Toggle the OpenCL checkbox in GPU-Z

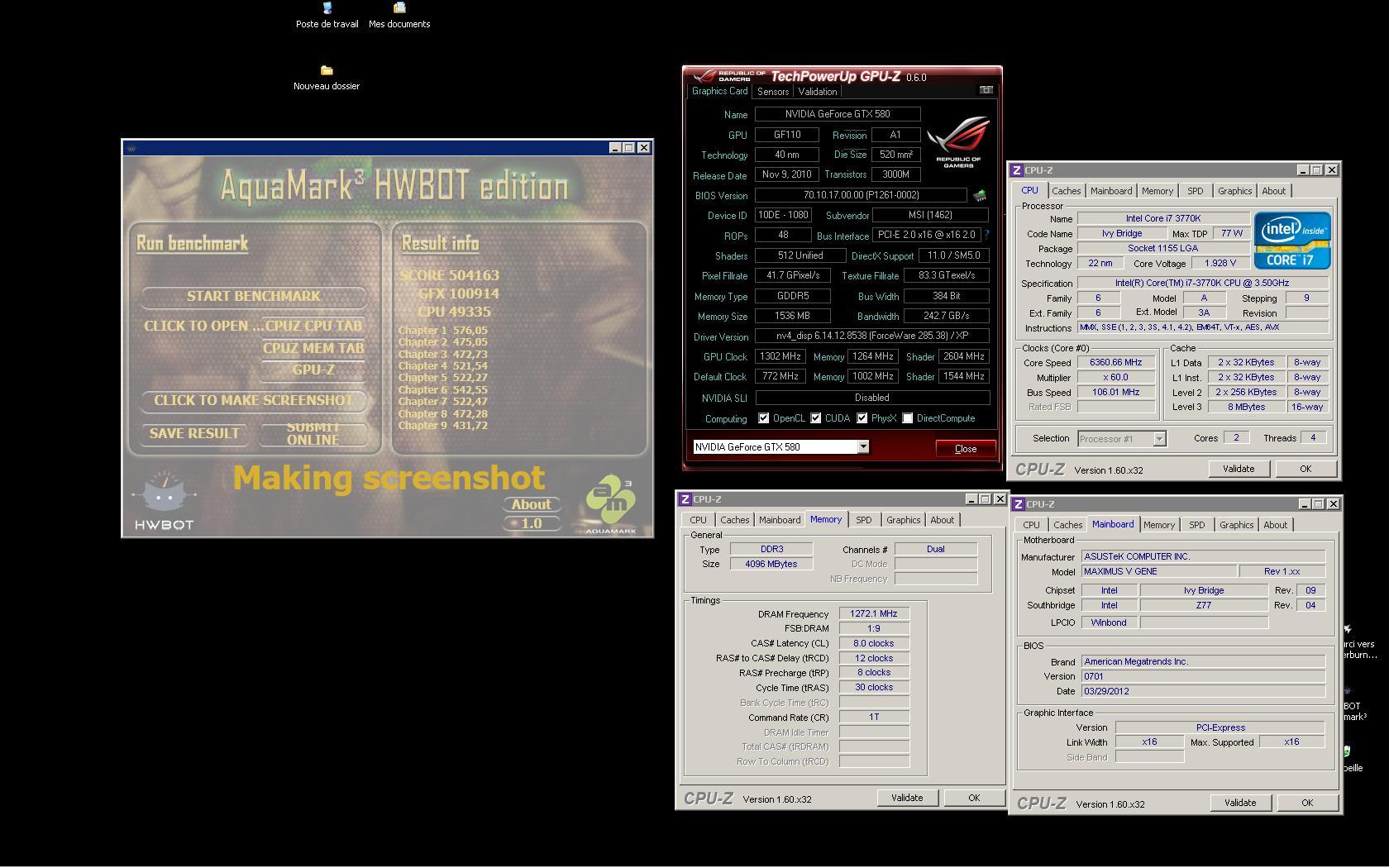[x=764, y=418]
